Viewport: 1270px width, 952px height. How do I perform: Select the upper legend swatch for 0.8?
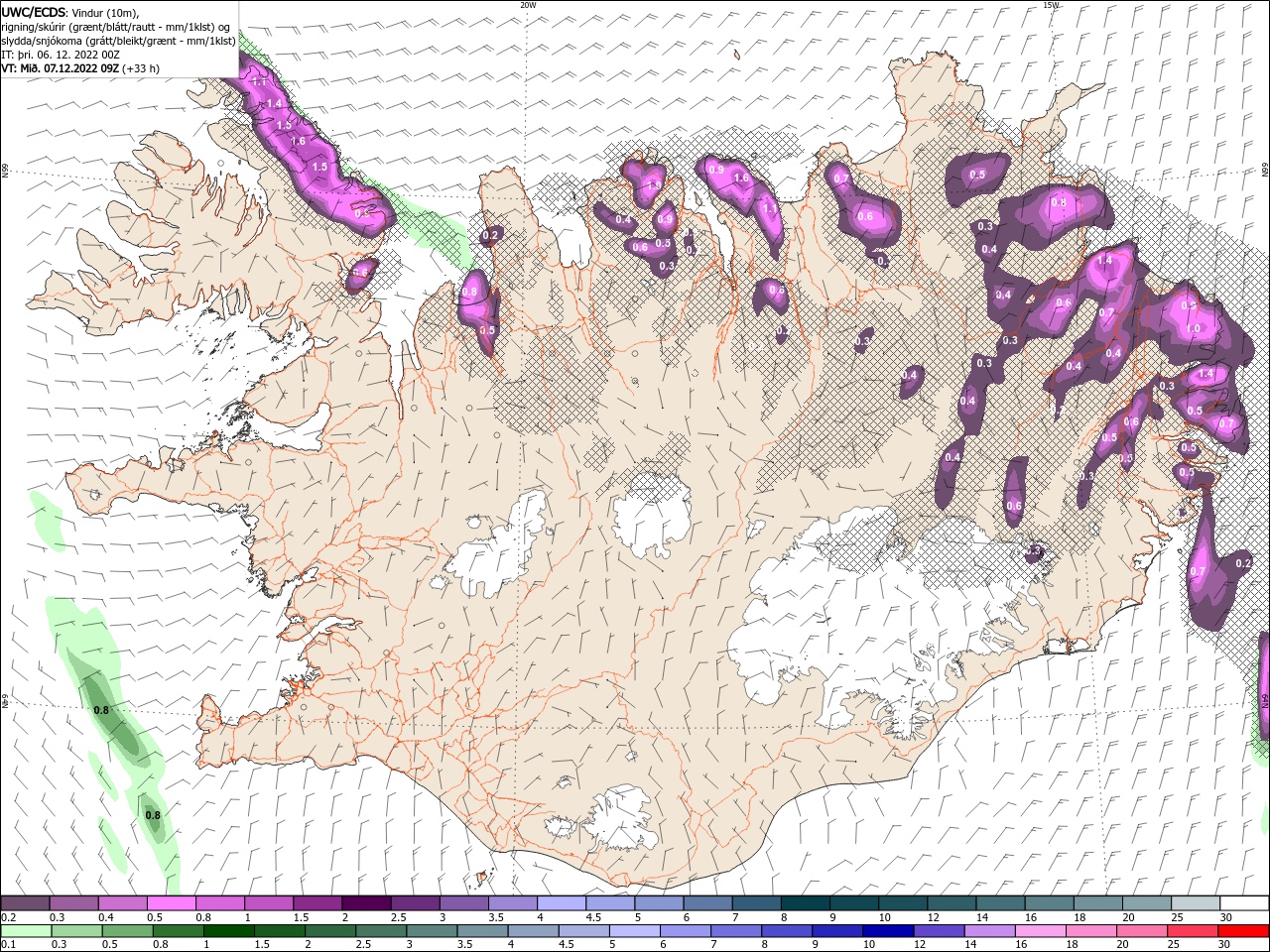pyautogui.click(x=219, y=903)
